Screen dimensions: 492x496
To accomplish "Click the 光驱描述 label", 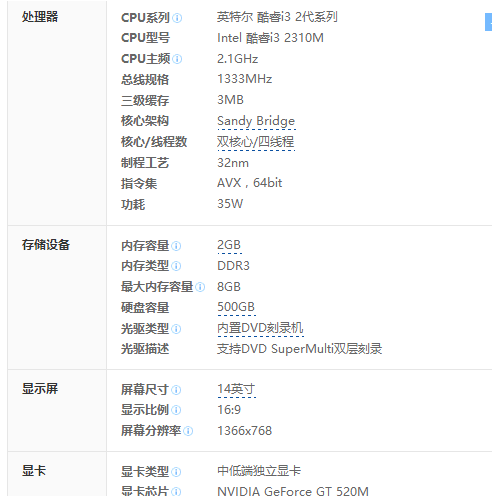I will point(145,349).
